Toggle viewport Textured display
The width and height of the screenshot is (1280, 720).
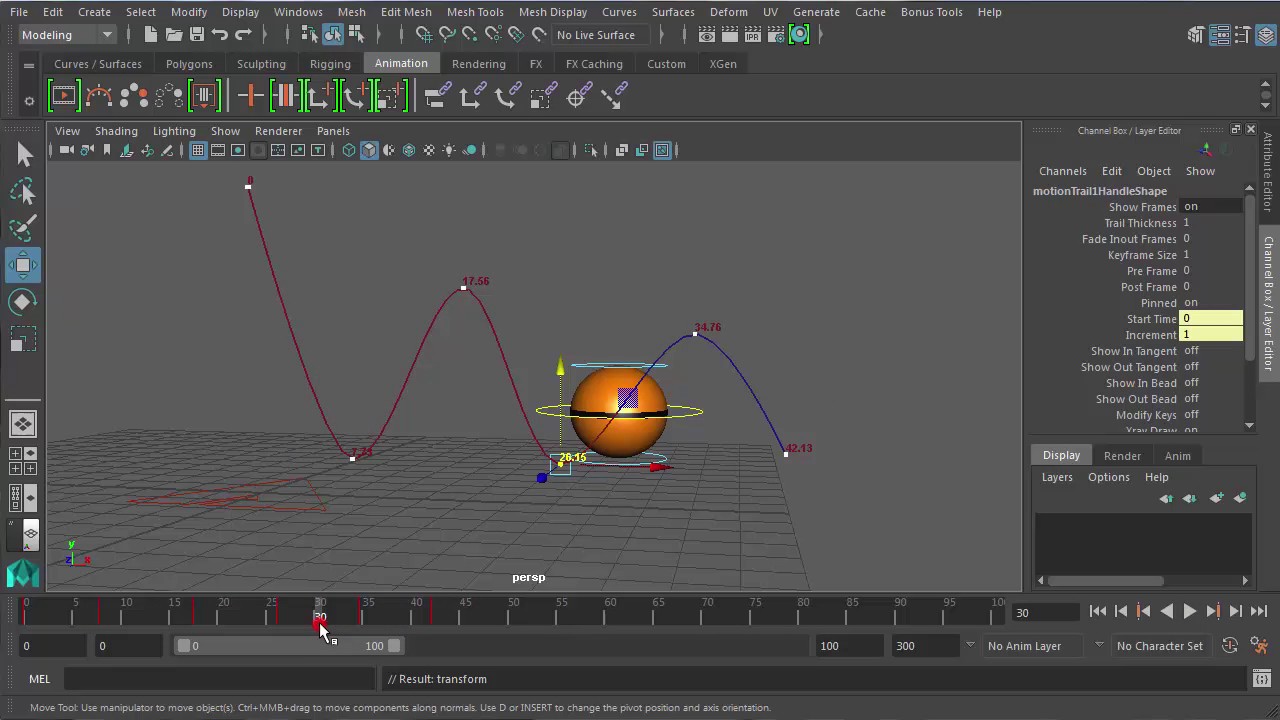pos(429,150)
